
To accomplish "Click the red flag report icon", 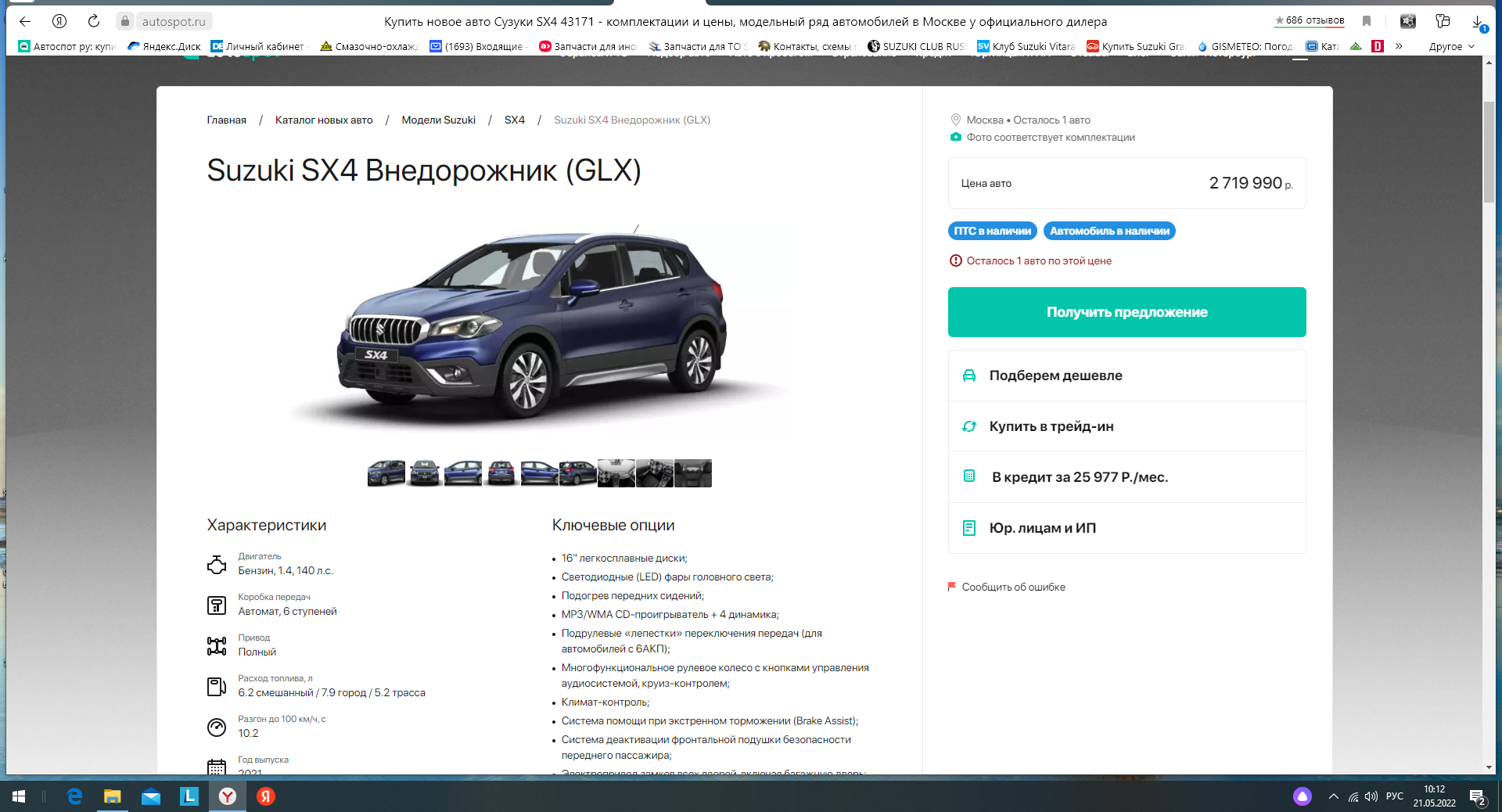I will [952, 586].
